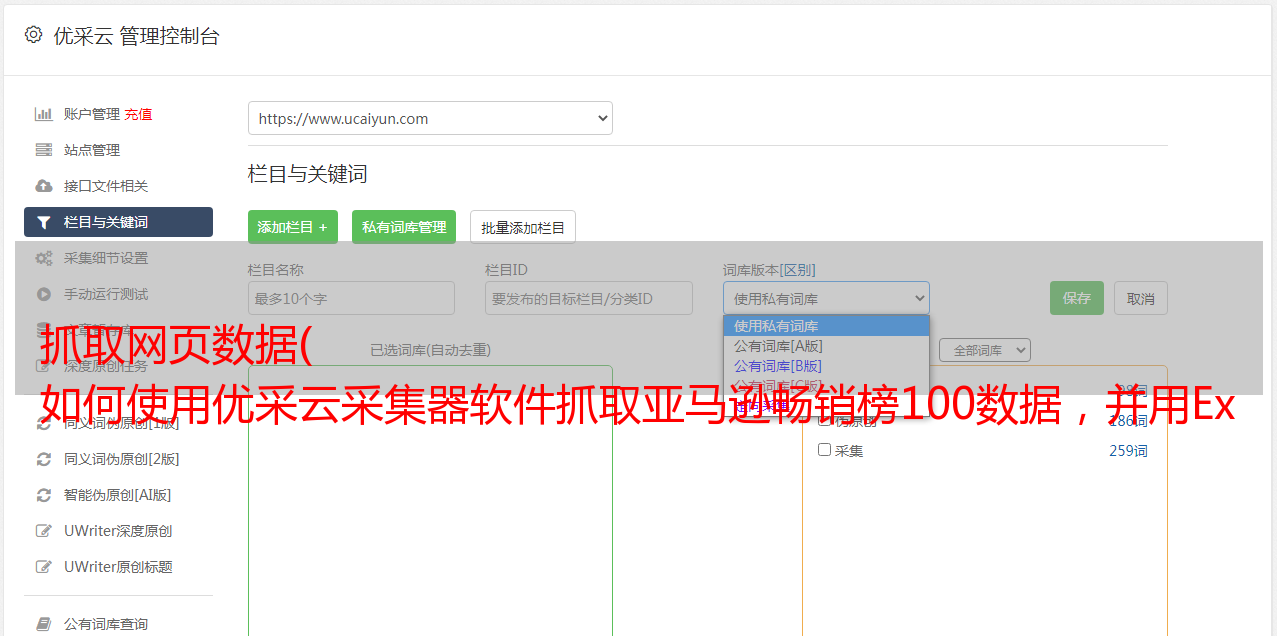Check the 采集 checkbox
The height and width of the screenshot is (636, 1277).
coord(825,450)
